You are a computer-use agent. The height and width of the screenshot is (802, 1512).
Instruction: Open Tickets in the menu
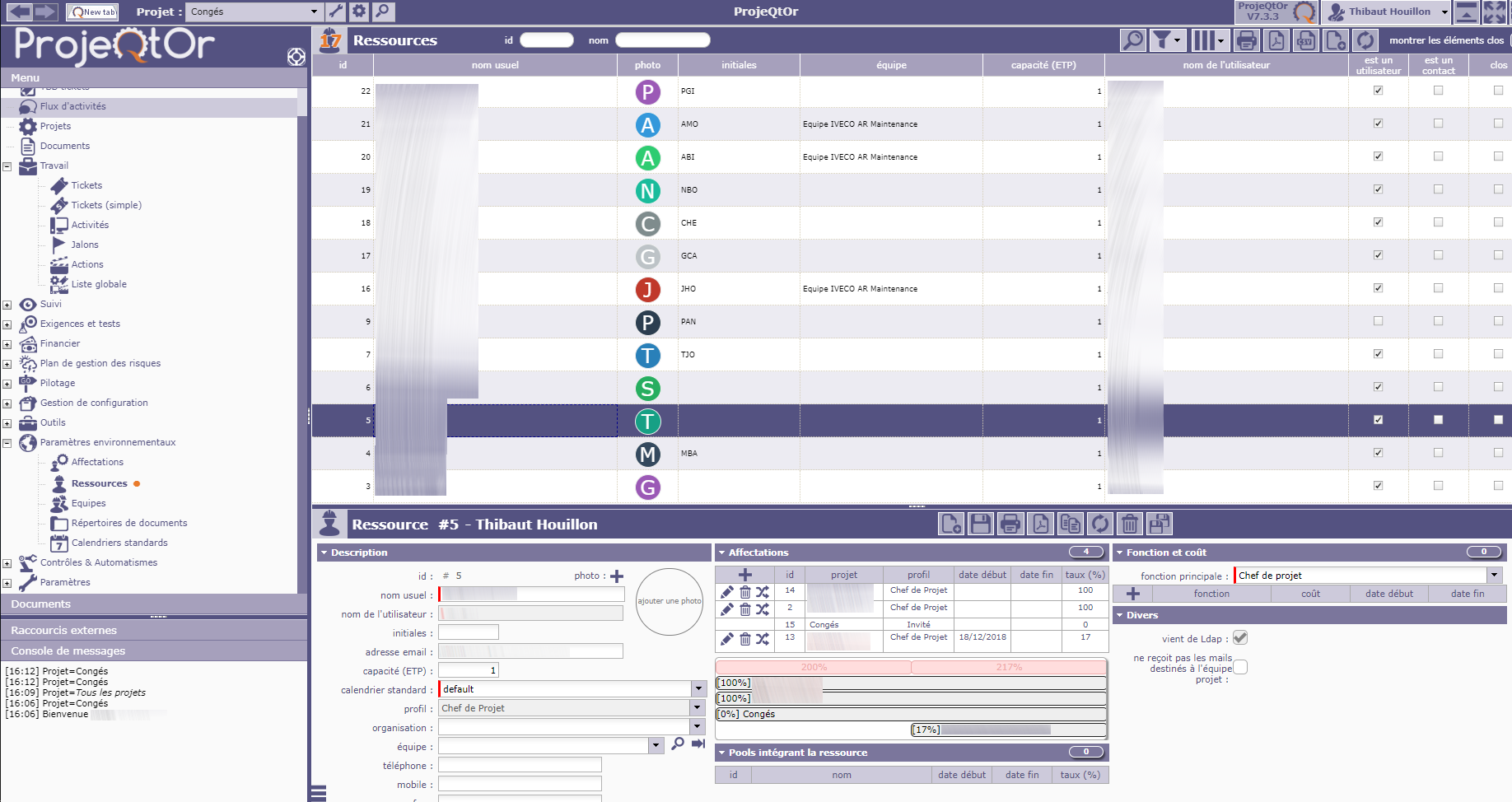[x=86, y=185]
